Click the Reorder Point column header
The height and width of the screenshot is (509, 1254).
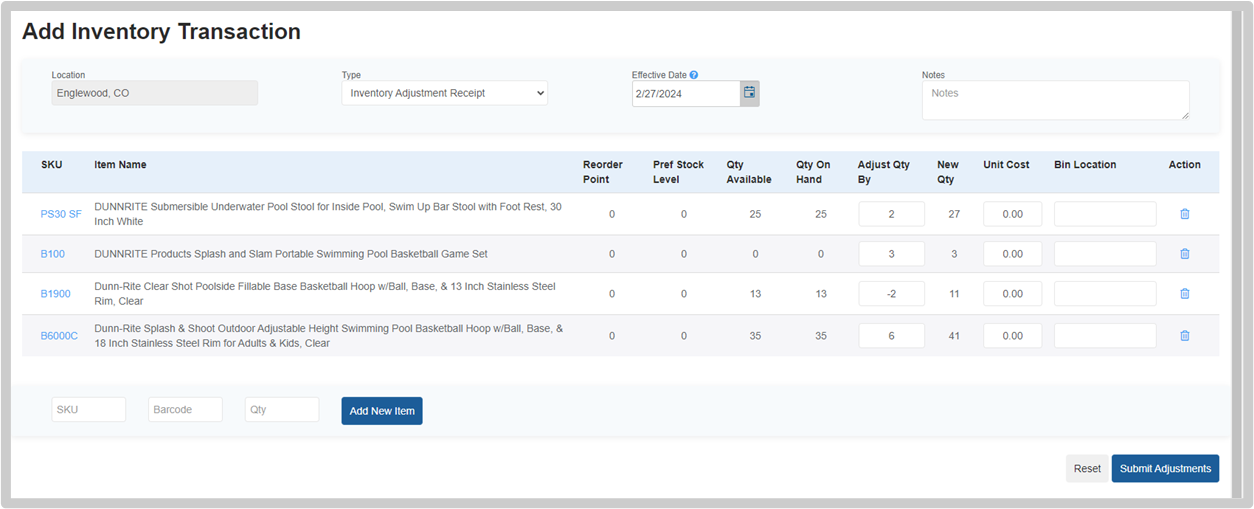(x=603, y=172)
